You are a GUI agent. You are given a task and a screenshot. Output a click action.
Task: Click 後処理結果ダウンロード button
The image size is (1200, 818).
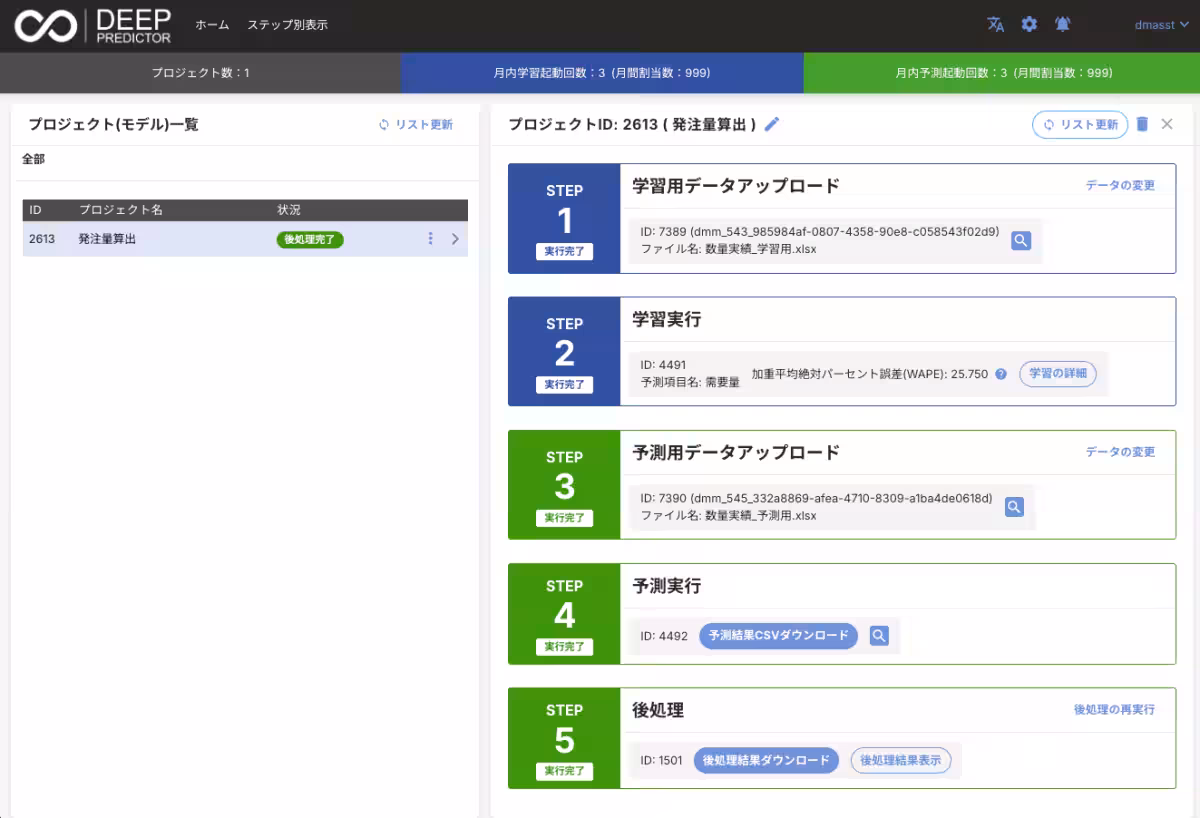pos(766,761)
